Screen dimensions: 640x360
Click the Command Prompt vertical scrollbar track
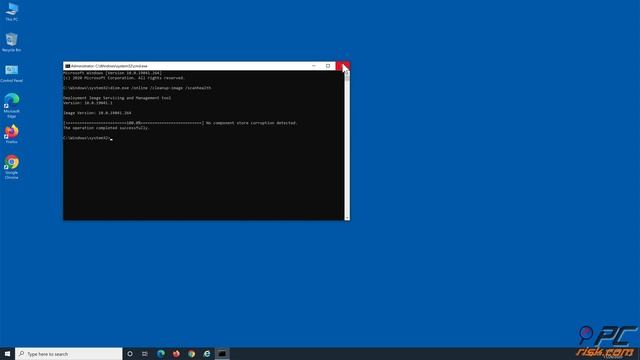pos(347,147)
